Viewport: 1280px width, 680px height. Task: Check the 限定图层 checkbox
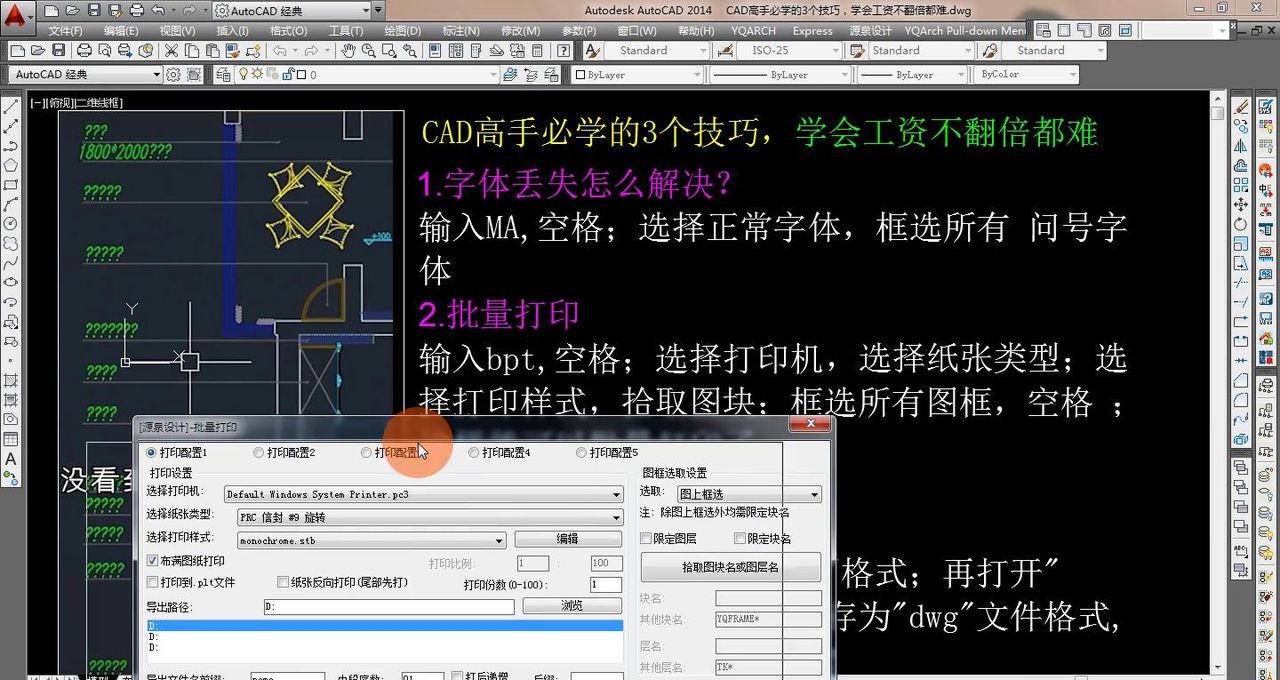point(645,538)
